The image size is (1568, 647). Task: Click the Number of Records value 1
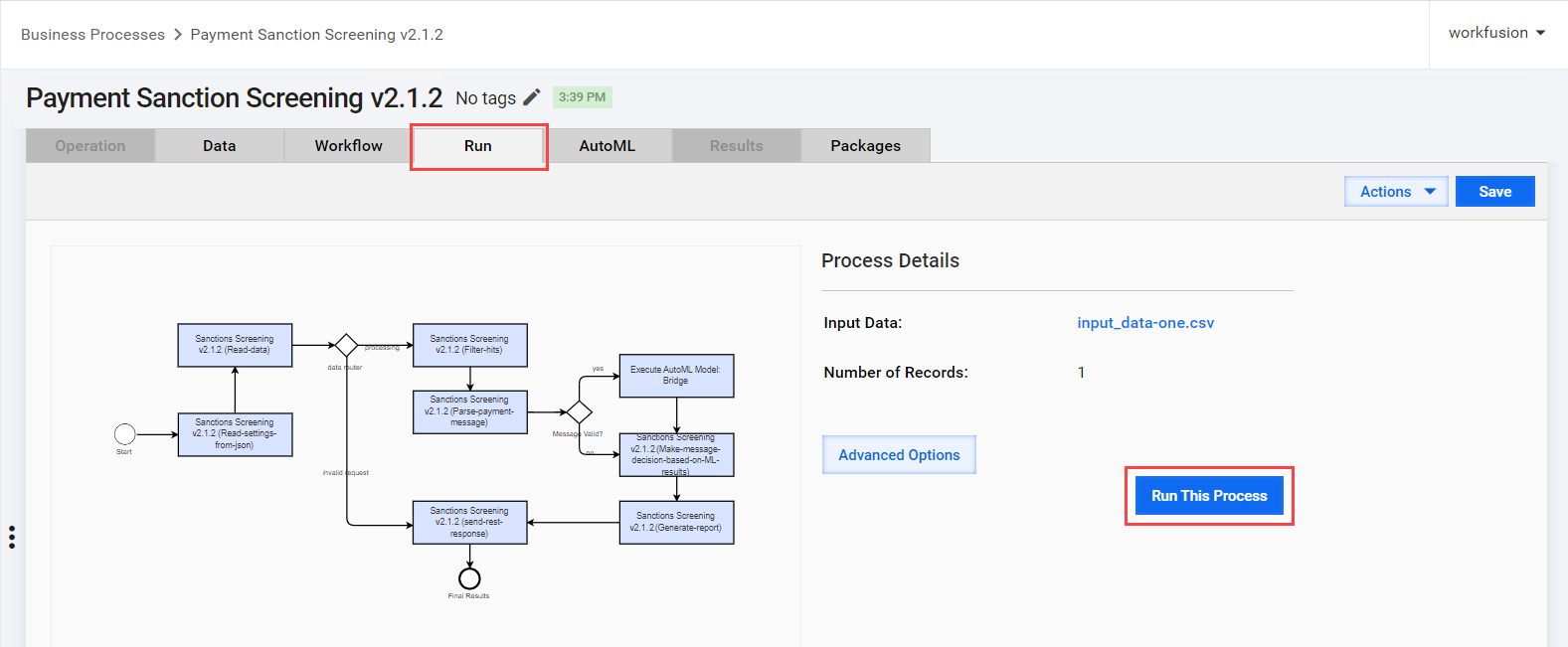(1081, 372)
